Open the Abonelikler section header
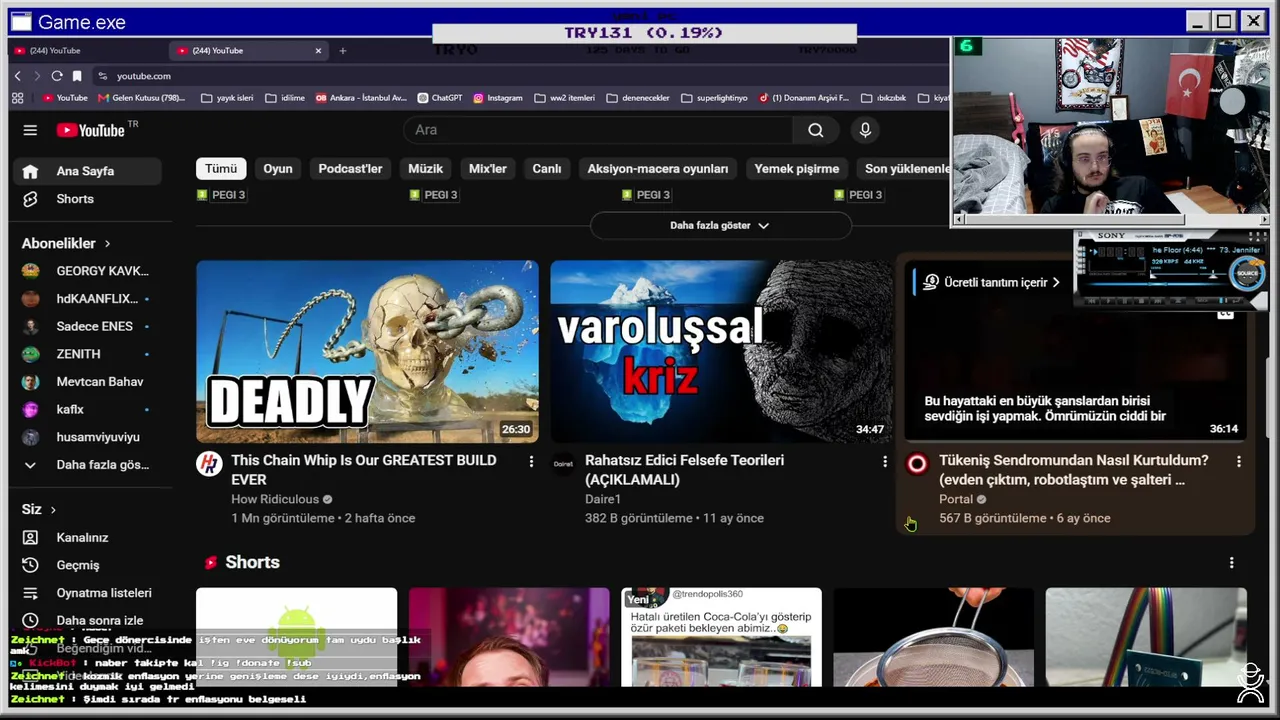Image resolution: width=1280 pixels, height=720 pixels. coord(66,243)
